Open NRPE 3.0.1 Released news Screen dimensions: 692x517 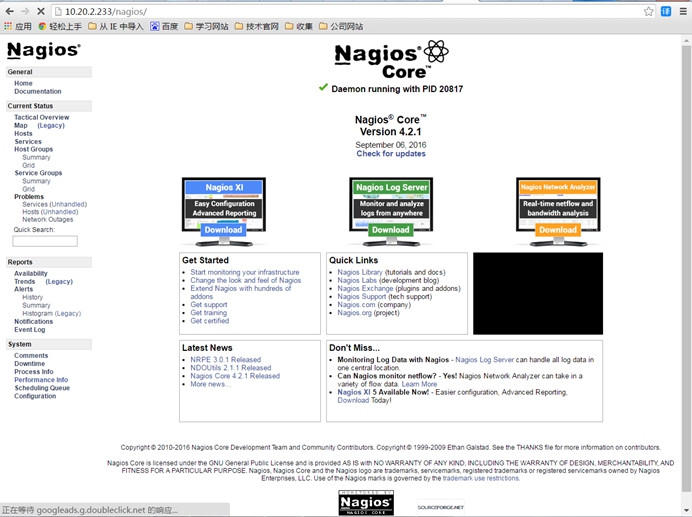pos(226,360)
